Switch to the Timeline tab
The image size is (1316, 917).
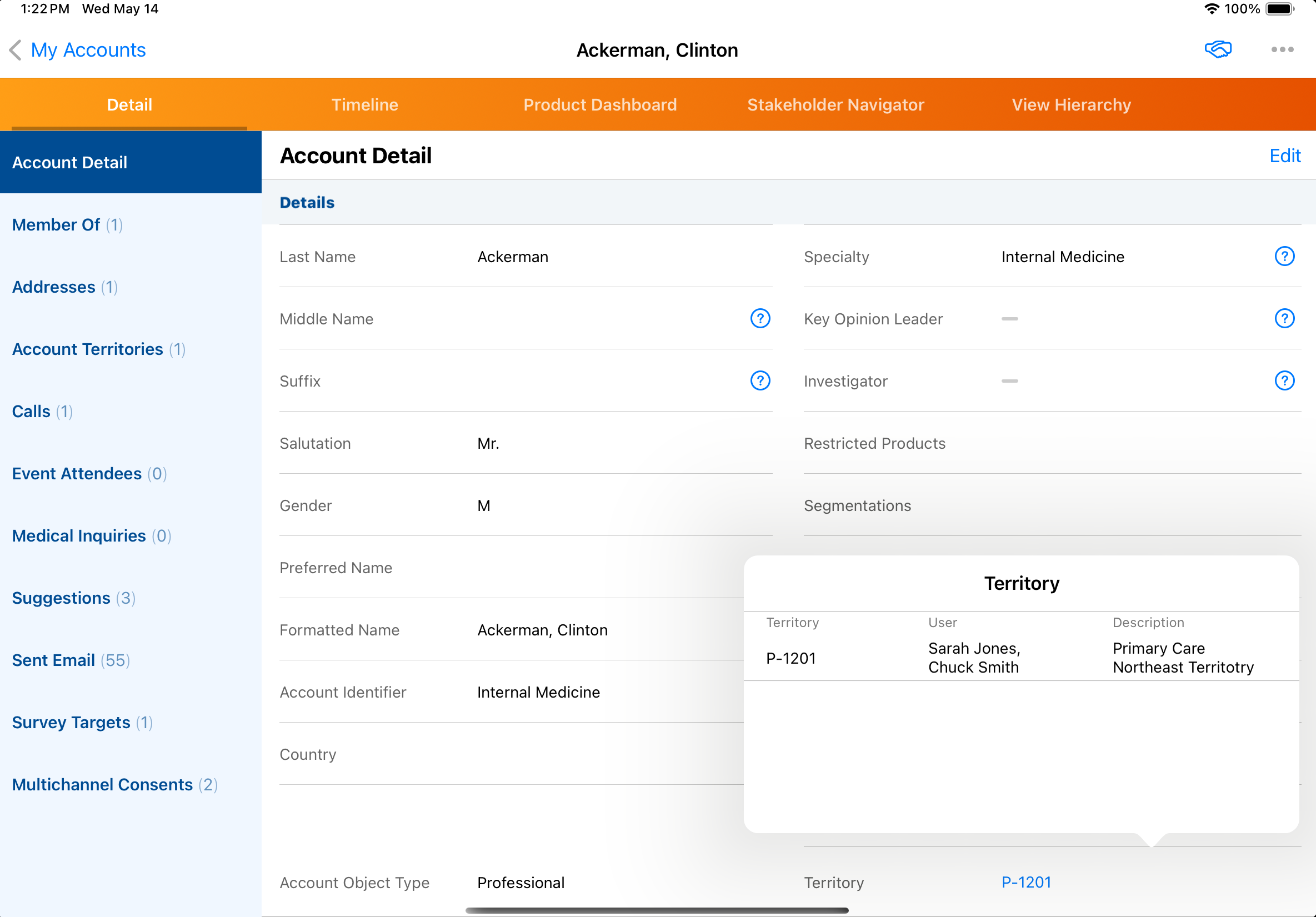(x=364, y=105)
